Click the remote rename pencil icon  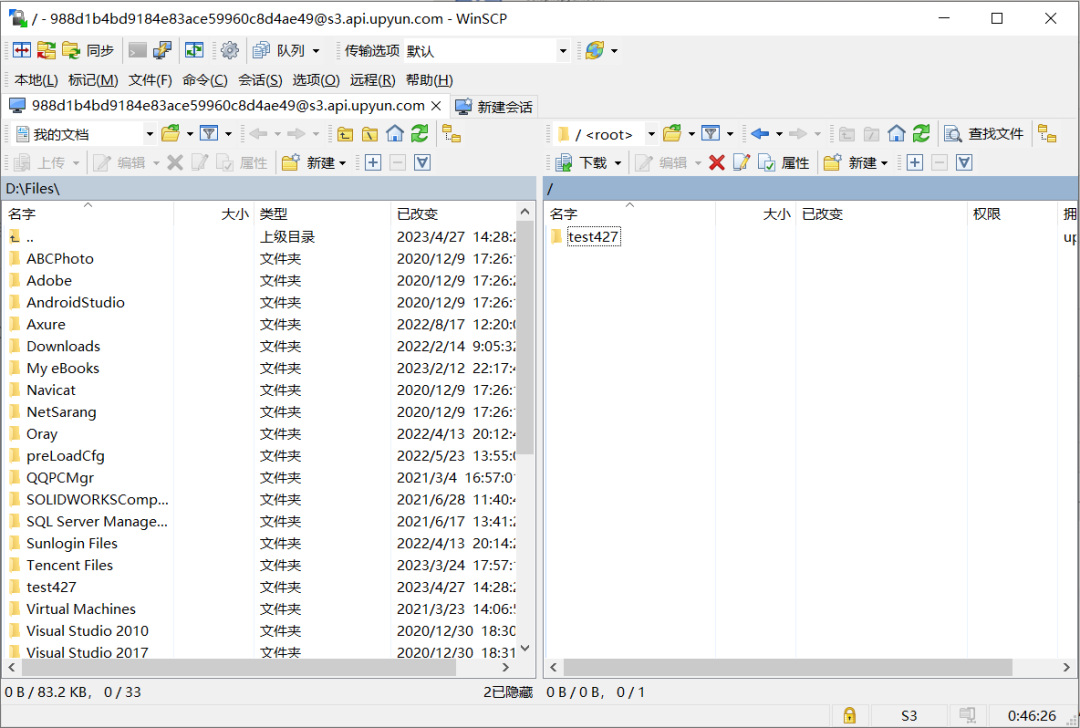[x=741, y=163]
